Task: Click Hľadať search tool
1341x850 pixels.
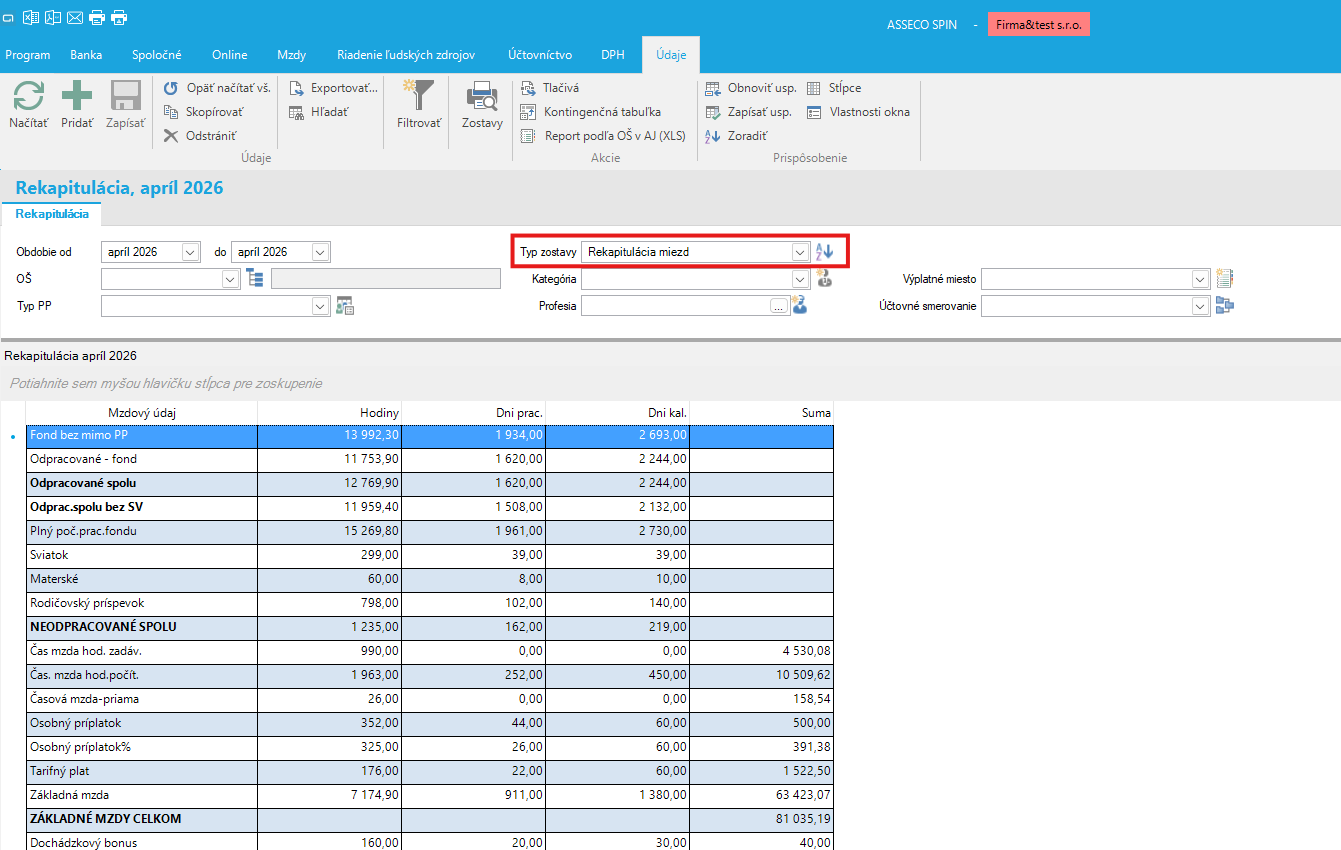Action: pyautogui.click(x=319, y=112)
